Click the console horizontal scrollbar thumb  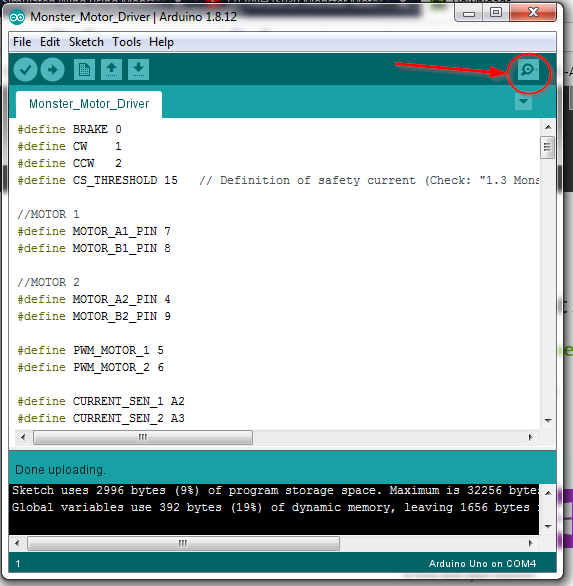point(183,543)
